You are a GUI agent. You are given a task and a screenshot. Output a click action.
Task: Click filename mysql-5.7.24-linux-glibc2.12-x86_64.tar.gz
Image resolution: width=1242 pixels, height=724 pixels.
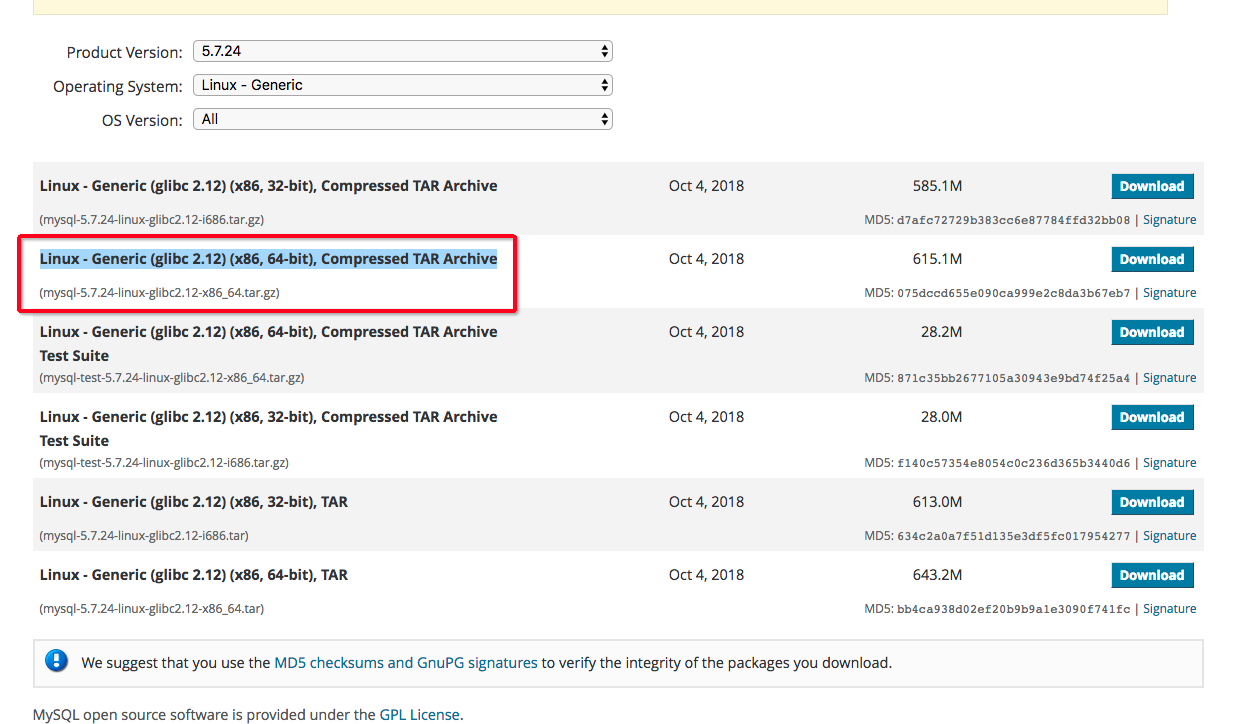(x=159, y=293)
